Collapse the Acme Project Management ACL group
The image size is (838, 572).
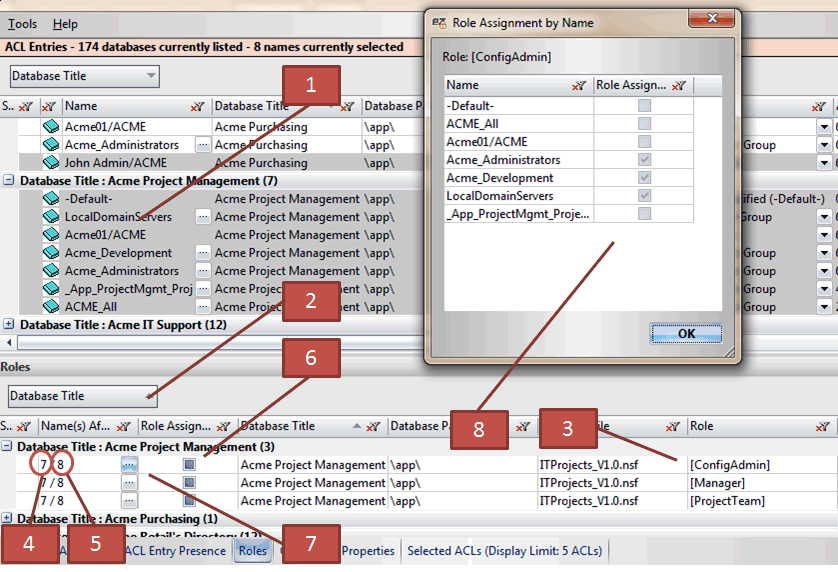tap(9, 181)
